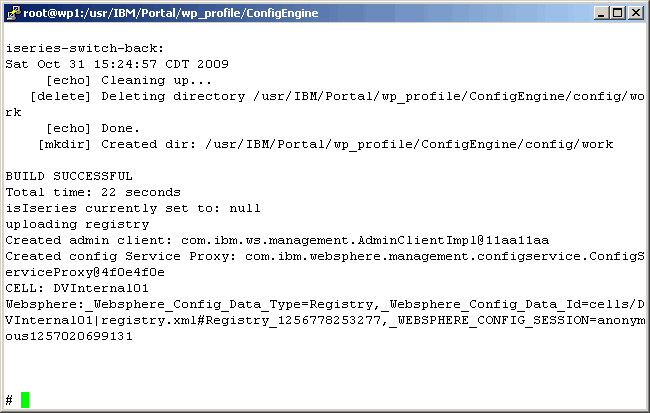Click the green terminal cursor
Viewport: 650px width, 413px height.
pyautogui.click(x=25, y=400)
